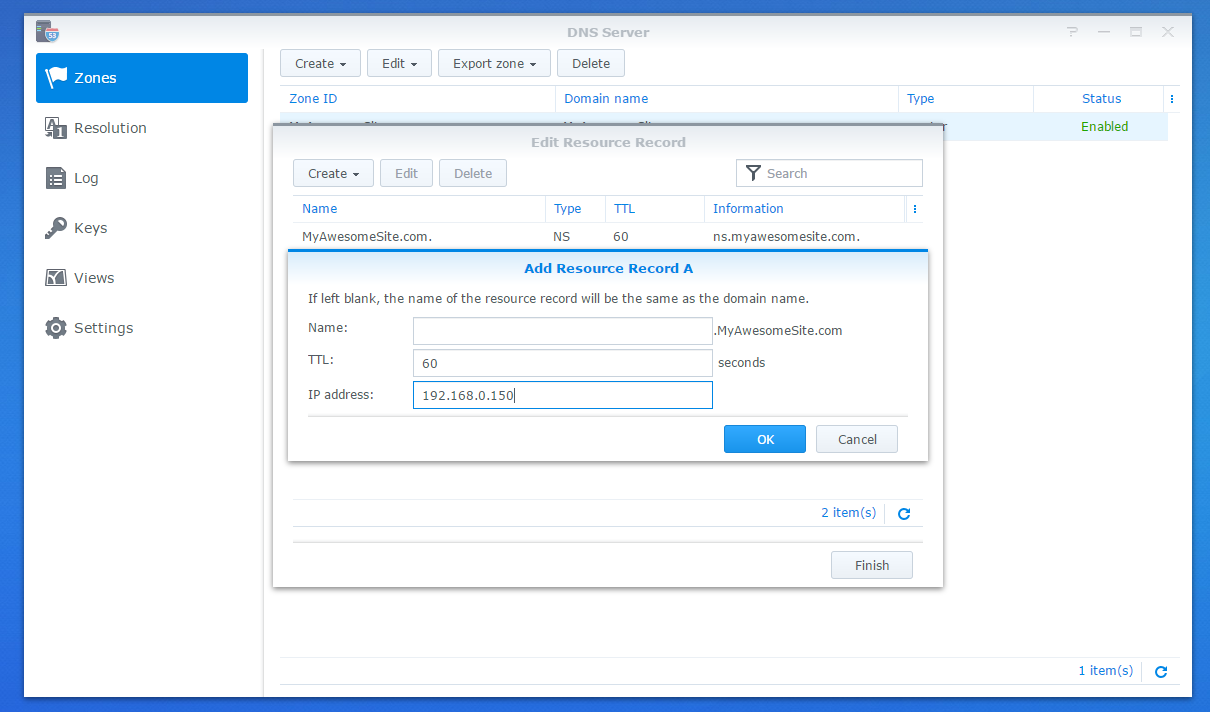Expand the zone Create dropdown

pos(320,64)
